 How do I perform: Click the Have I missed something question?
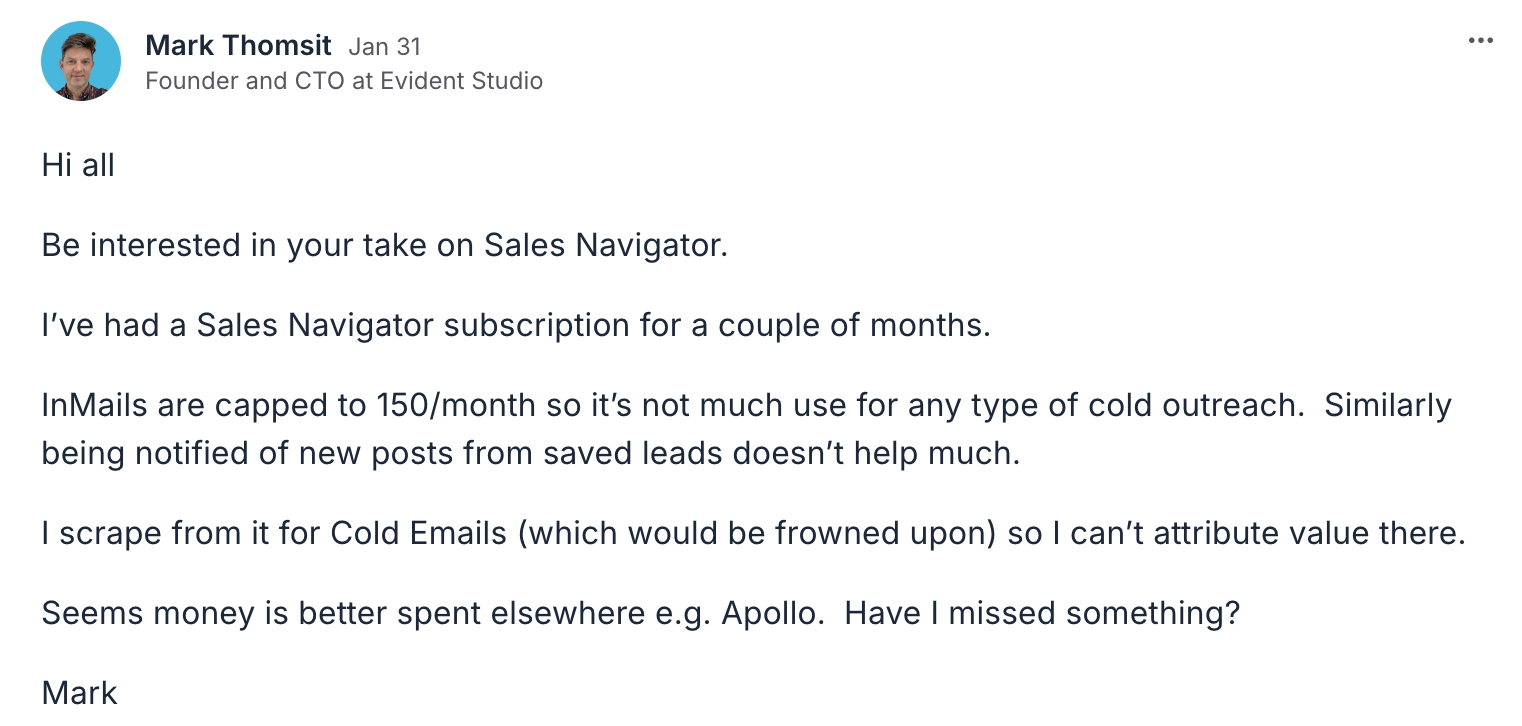point(1042,613)
